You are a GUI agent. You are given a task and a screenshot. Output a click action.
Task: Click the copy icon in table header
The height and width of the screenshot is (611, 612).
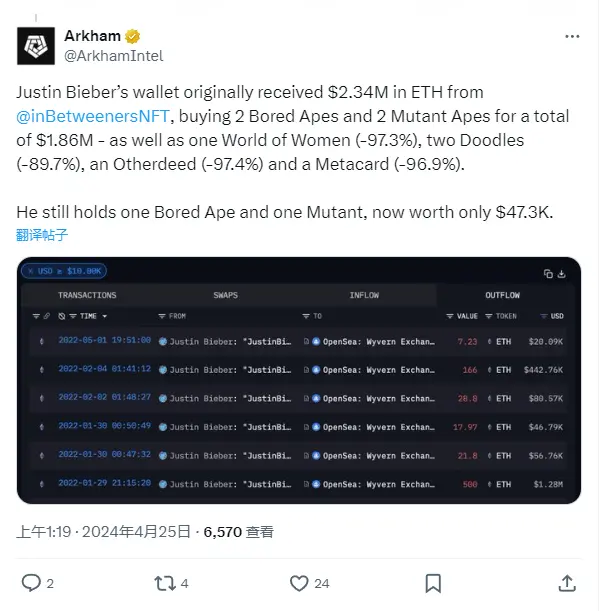click(548, 273)
